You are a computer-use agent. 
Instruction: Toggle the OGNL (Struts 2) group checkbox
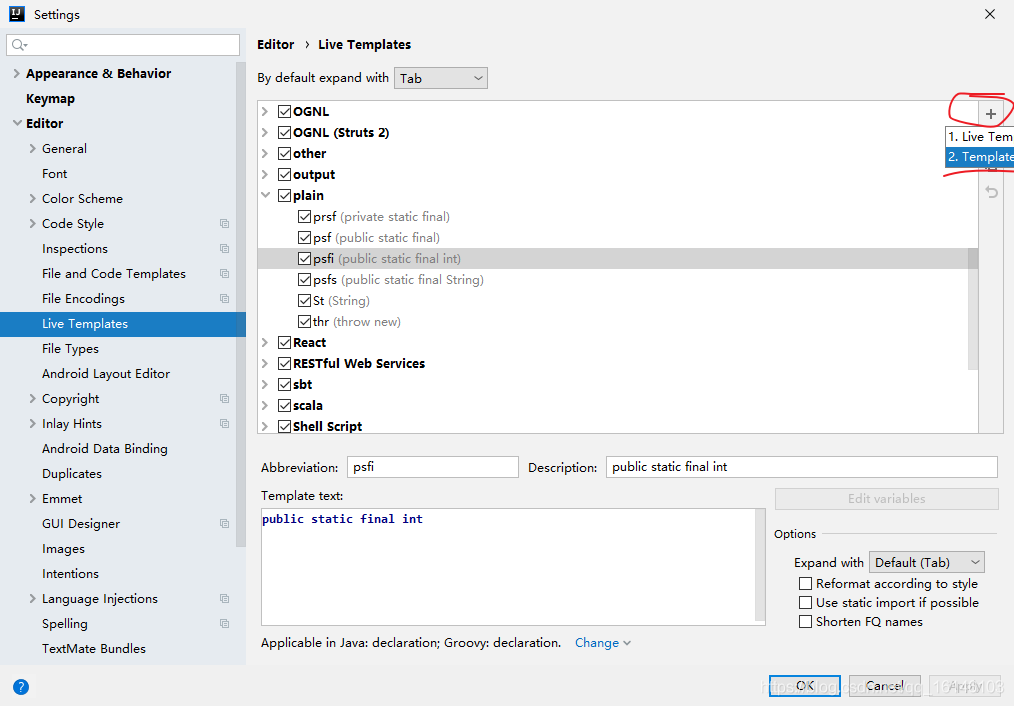pos(285,133)
